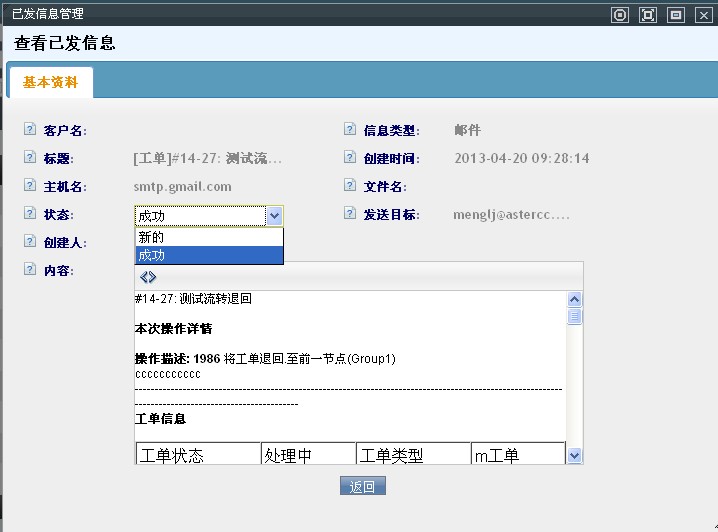Click the help icon beside 客户名
718x532 pixels.
(x=30, y=130)
